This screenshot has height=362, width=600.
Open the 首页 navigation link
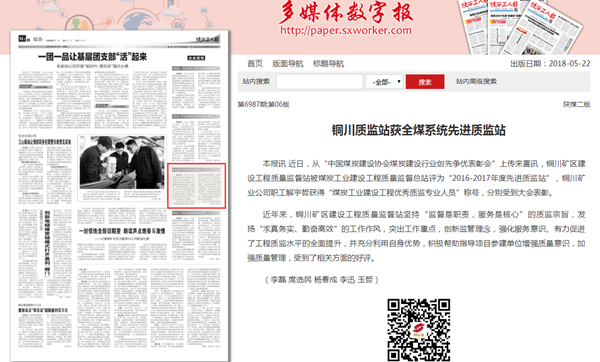pyautogui.click(x=255, y=64)
